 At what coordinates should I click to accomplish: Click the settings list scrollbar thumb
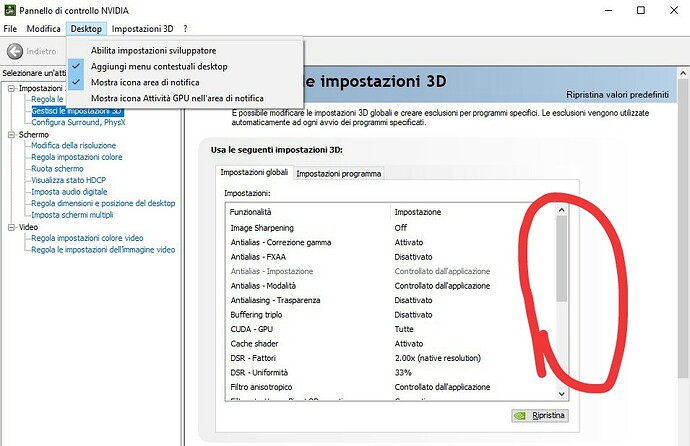tap(562, 259)
